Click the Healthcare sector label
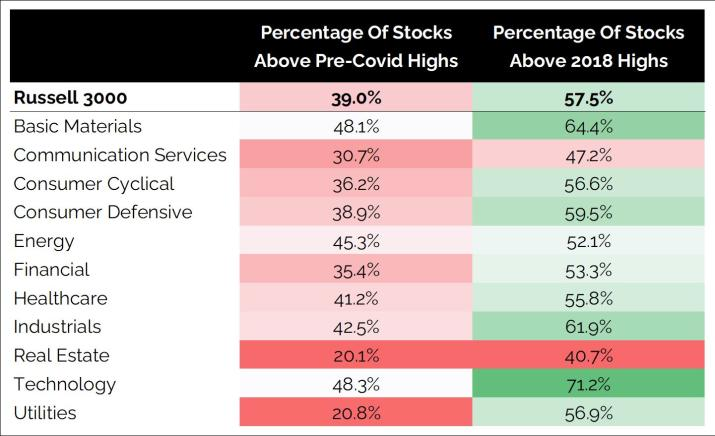Viewport: 715px width, 436px height. 60,298
